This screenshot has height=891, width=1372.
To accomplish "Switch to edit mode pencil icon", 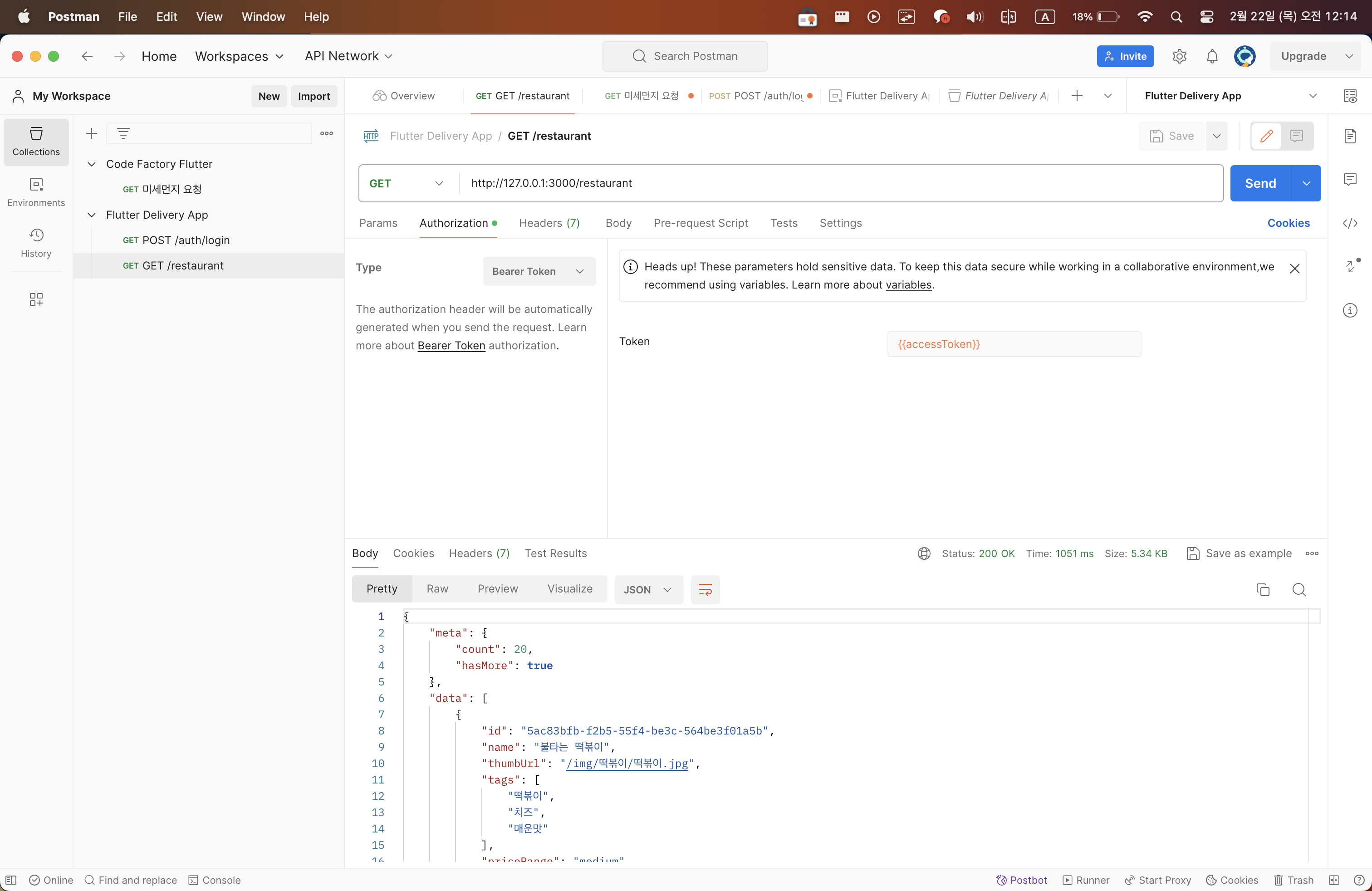I will click(1266, 136).
